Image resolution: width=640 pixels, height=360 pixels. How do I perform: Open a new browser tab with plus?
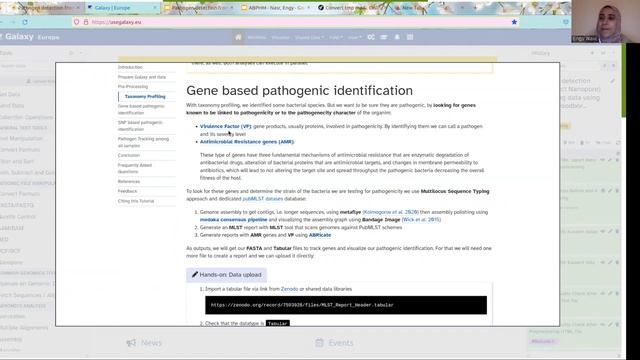point(475,8)
